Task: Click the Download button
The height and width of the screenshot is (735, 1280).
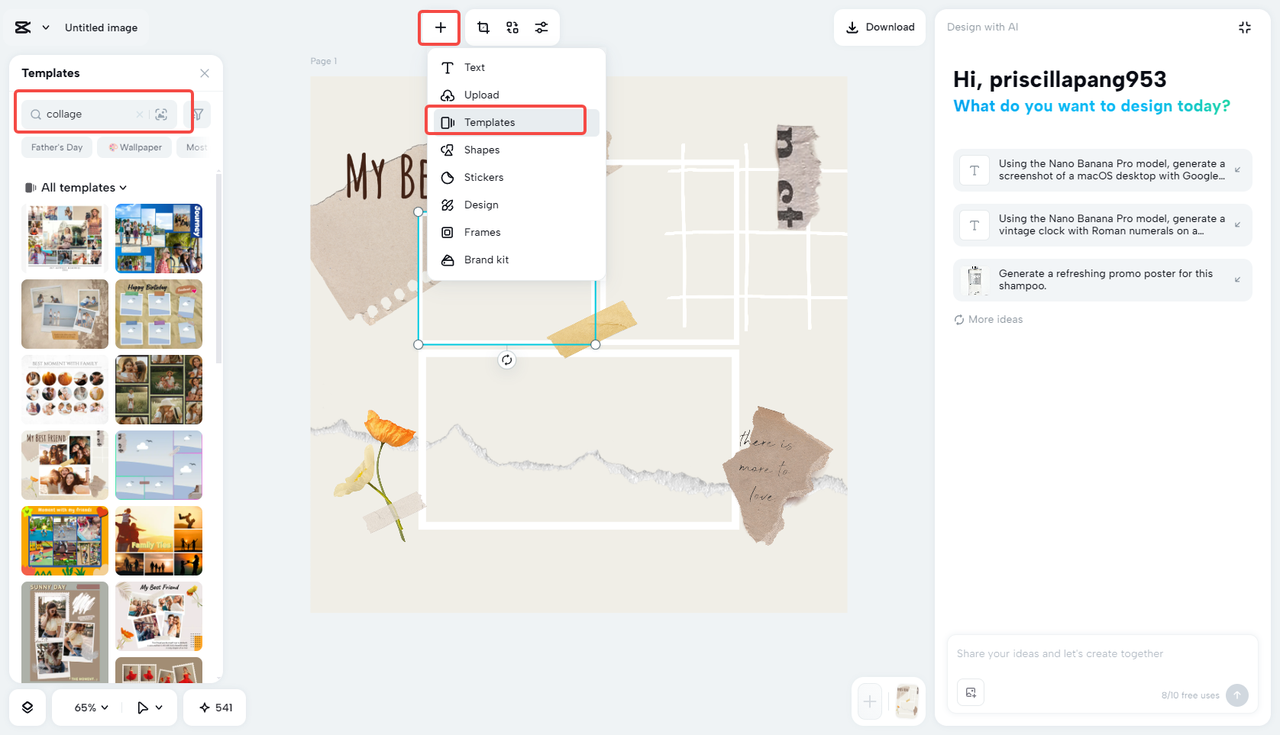Action: pyautogui.click(x=880, y=28)
